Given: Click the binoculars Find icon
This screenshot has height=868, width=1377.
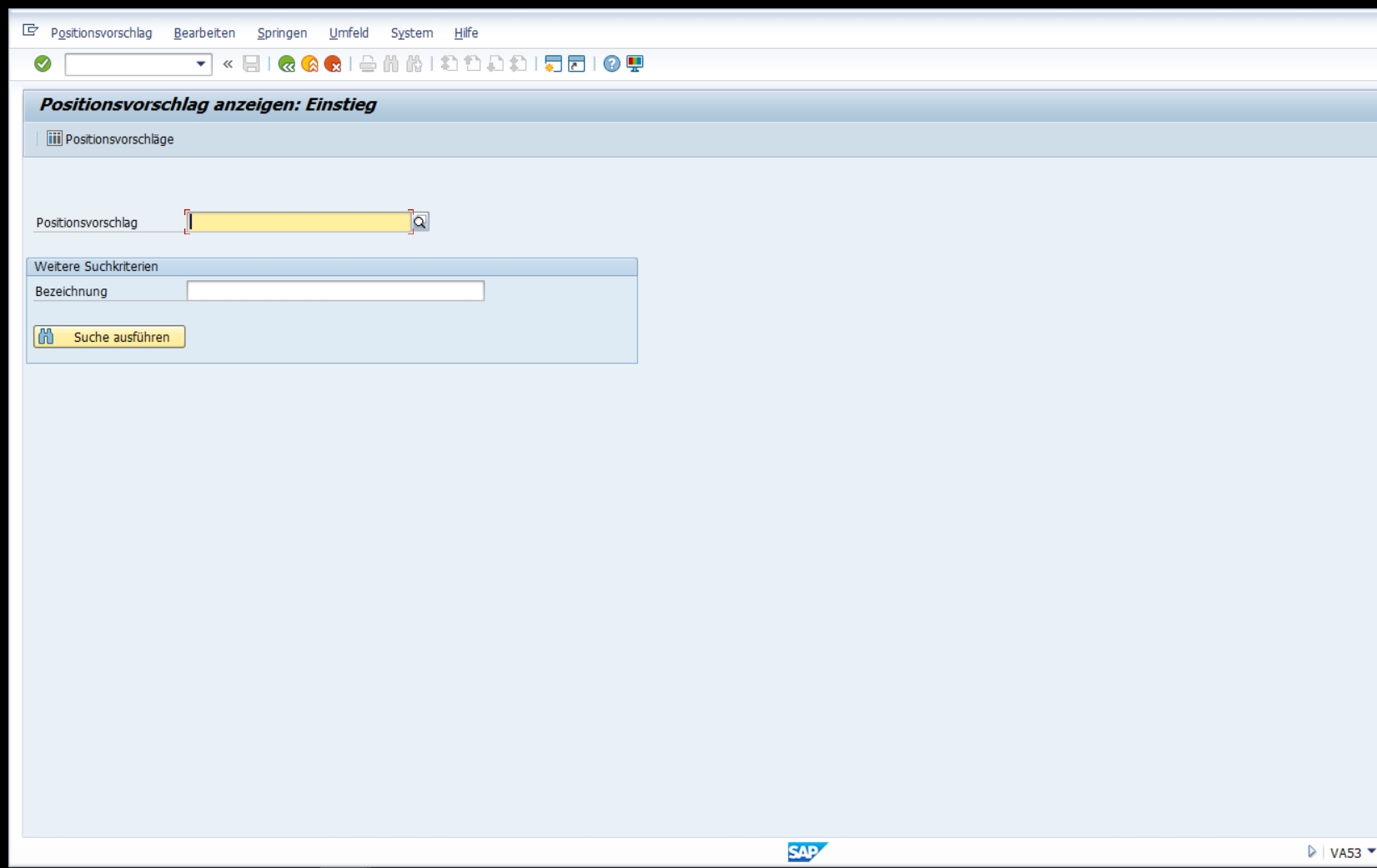Looking at the screenshot, I should point(390,63).
